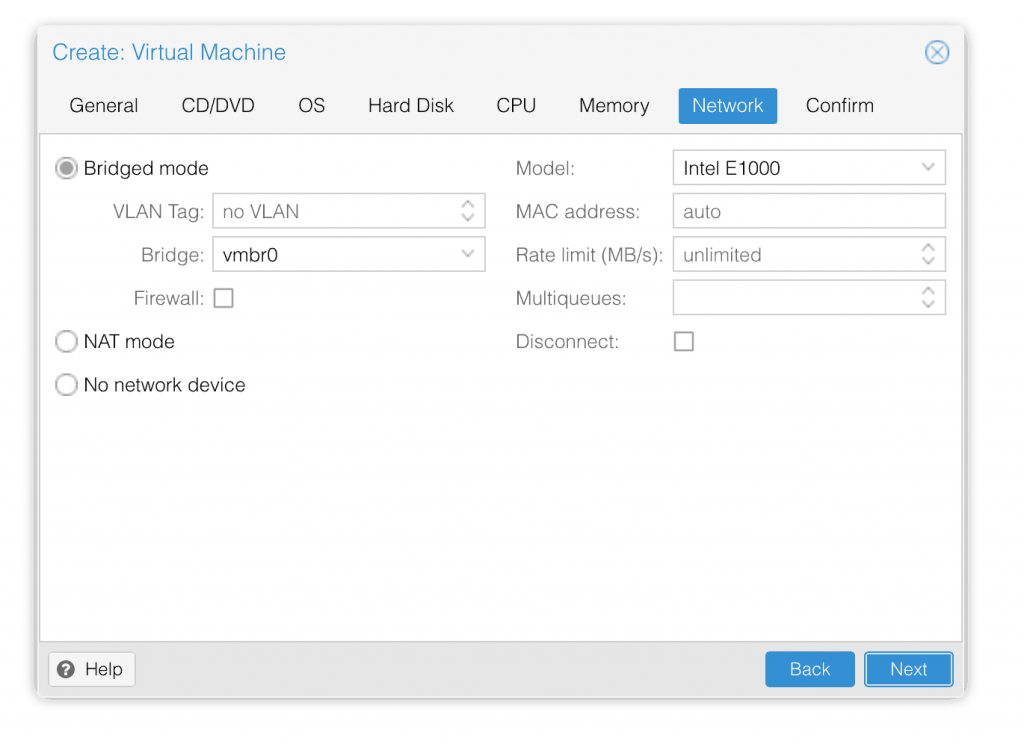Screen dimensions: 1024x744
Task: Click the Multiqueues spinner arrows
Action: (x=927, y=297)
